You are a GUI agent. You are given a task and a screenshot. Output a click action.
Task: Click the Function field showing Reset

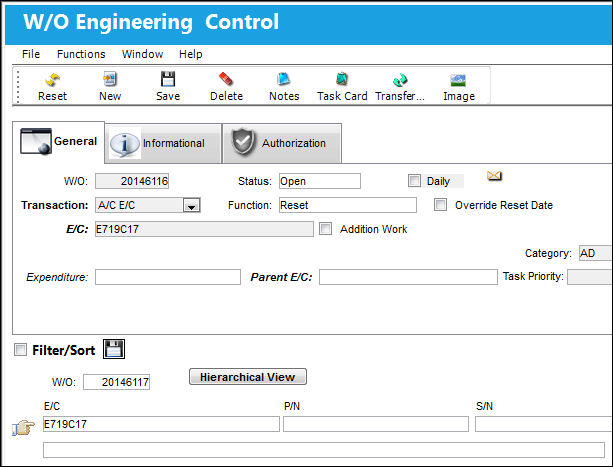[x=348, y=205]
